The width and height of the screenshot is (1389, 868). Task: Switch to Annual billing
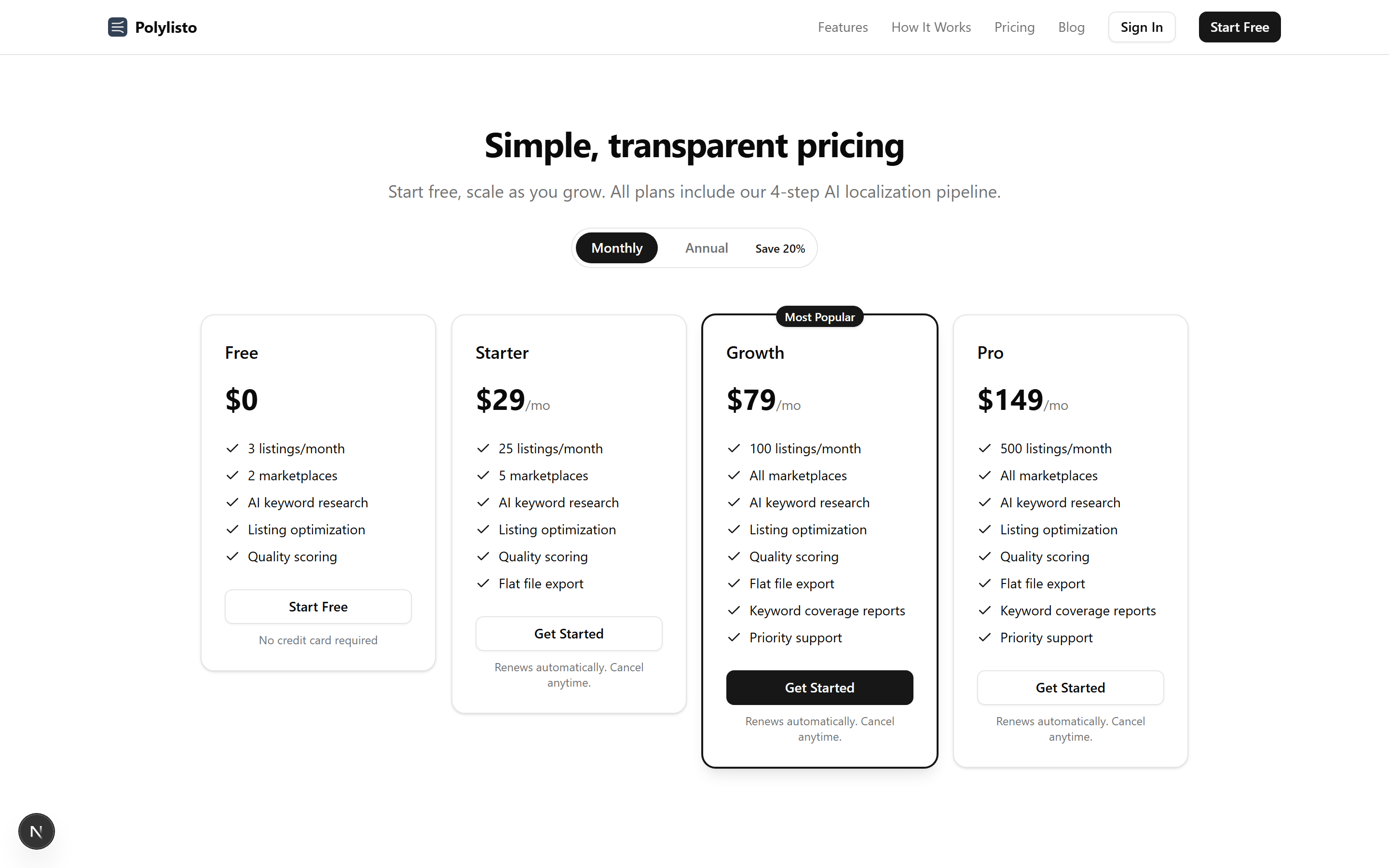click(706, 247)
